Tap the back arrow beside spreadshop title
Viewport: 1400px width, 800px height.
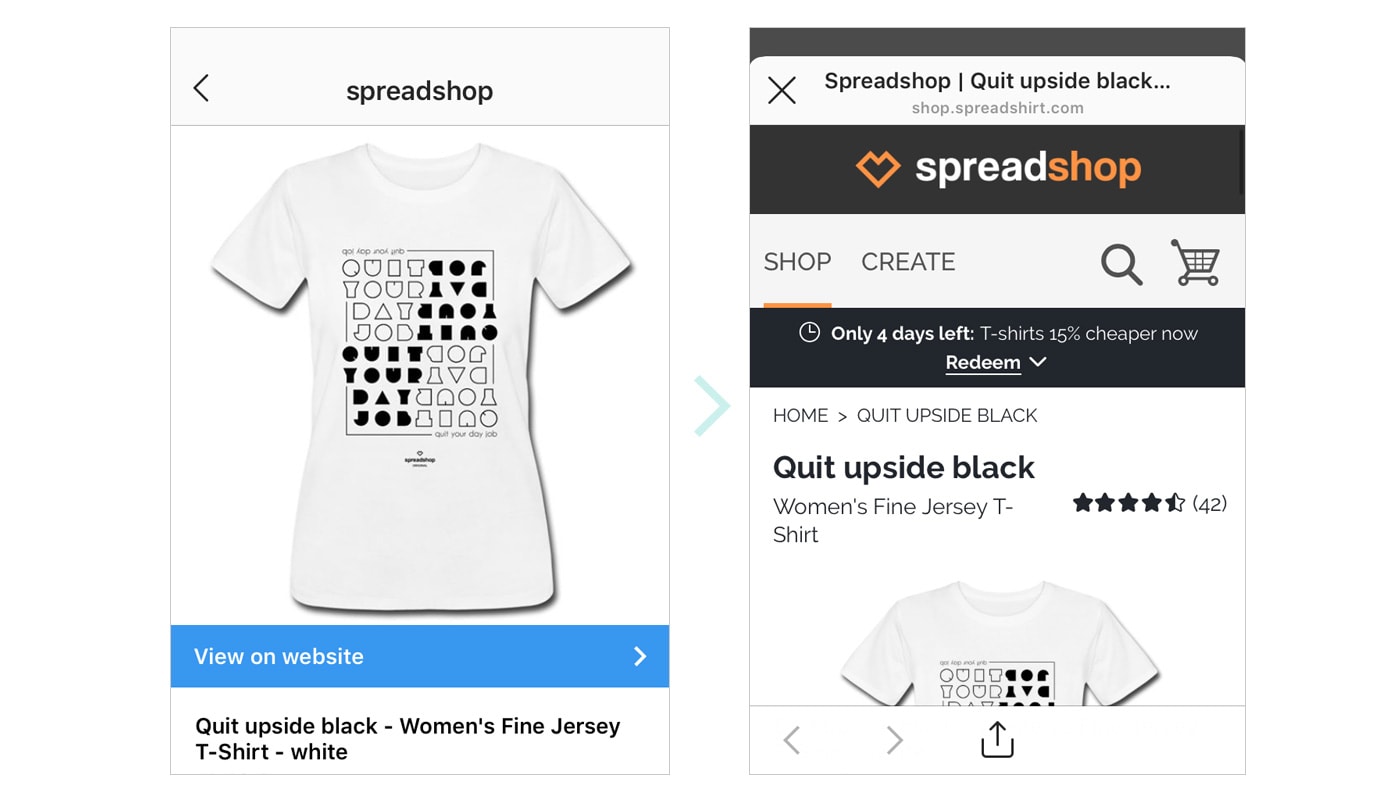[x=201, y=88]
